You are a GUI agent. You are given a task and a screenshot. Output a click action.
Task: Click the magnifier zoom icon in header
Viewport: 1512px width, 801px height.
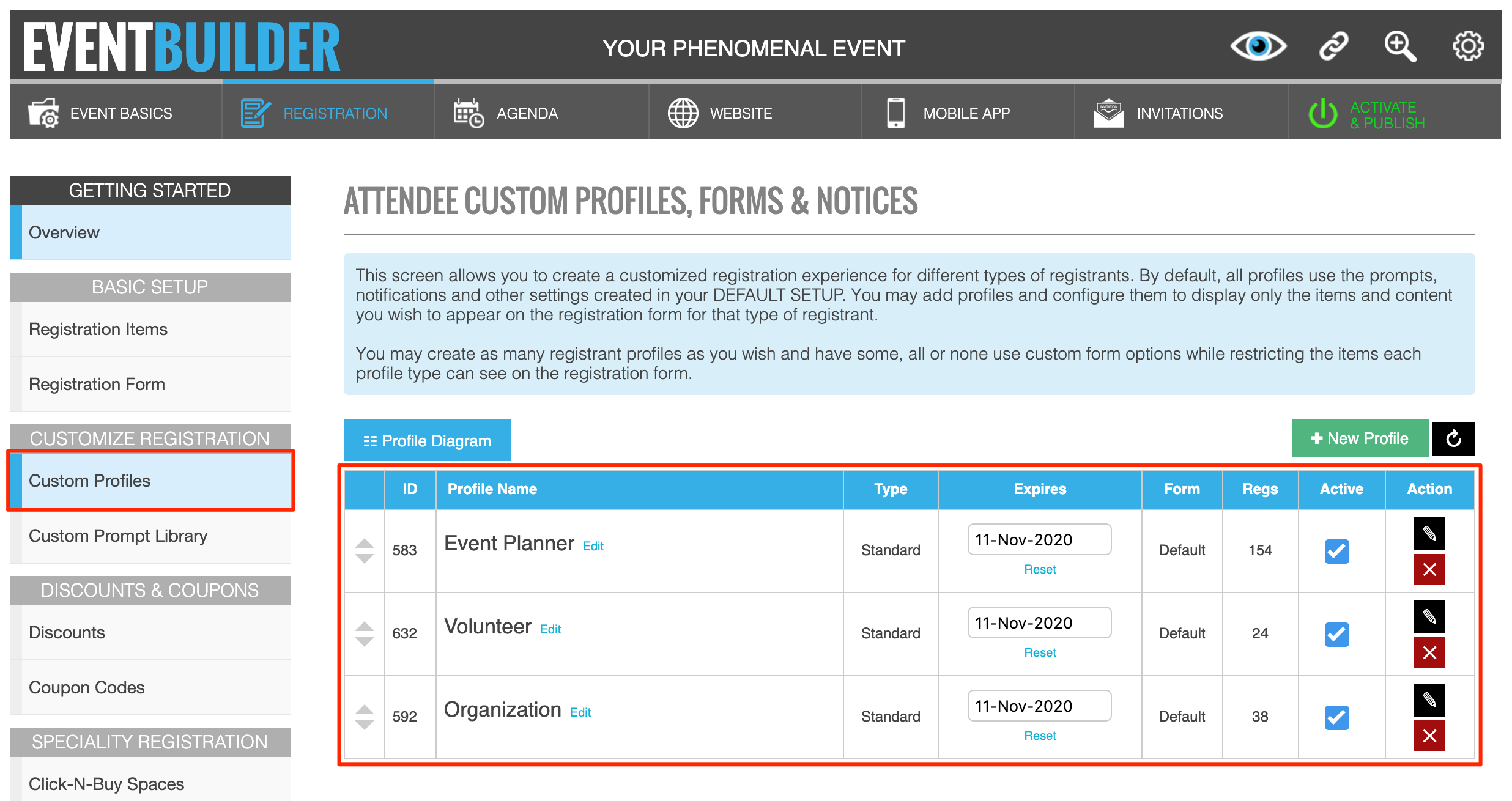pyautogui.click(x=1400, y=46)
